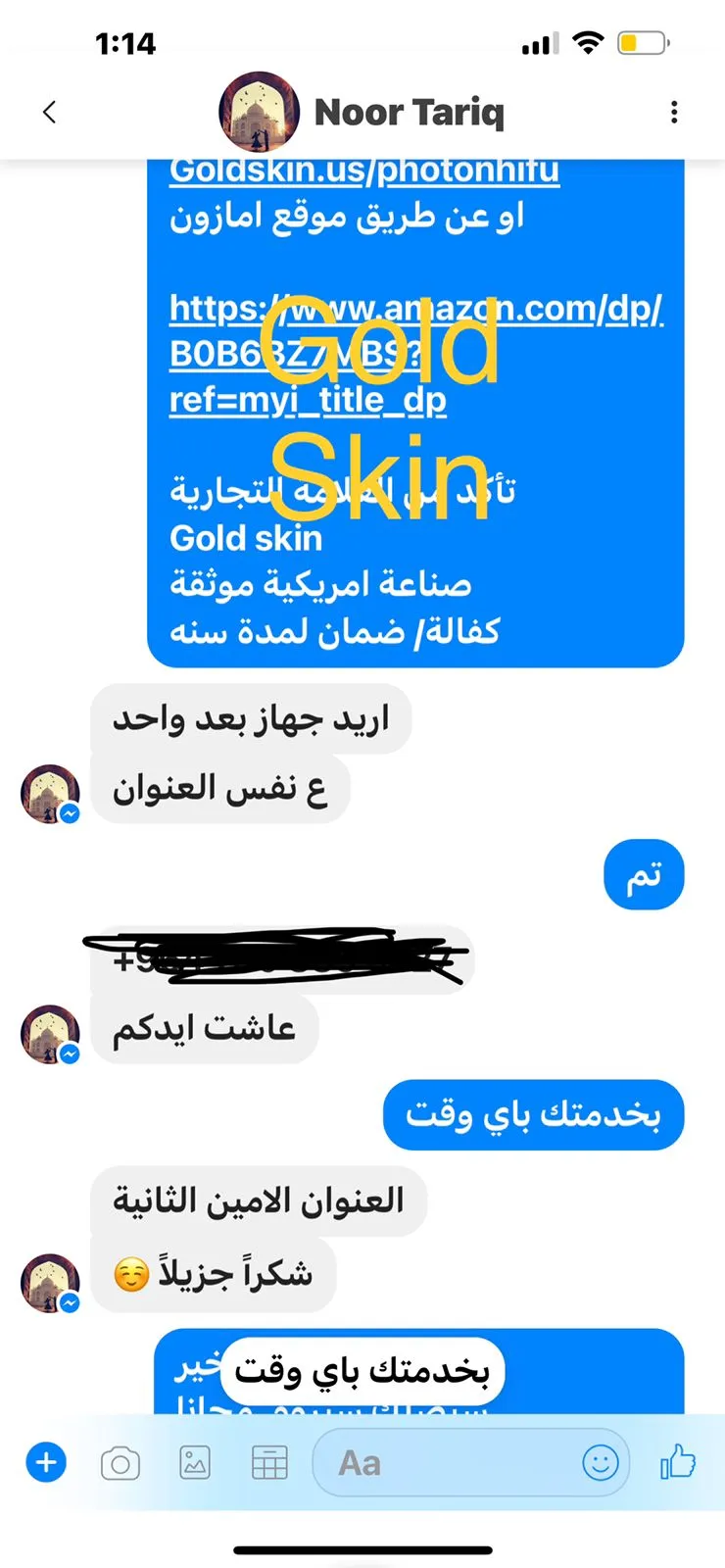Tap the blue تم message bubble

pyautogui.click(x=644, y=875)
